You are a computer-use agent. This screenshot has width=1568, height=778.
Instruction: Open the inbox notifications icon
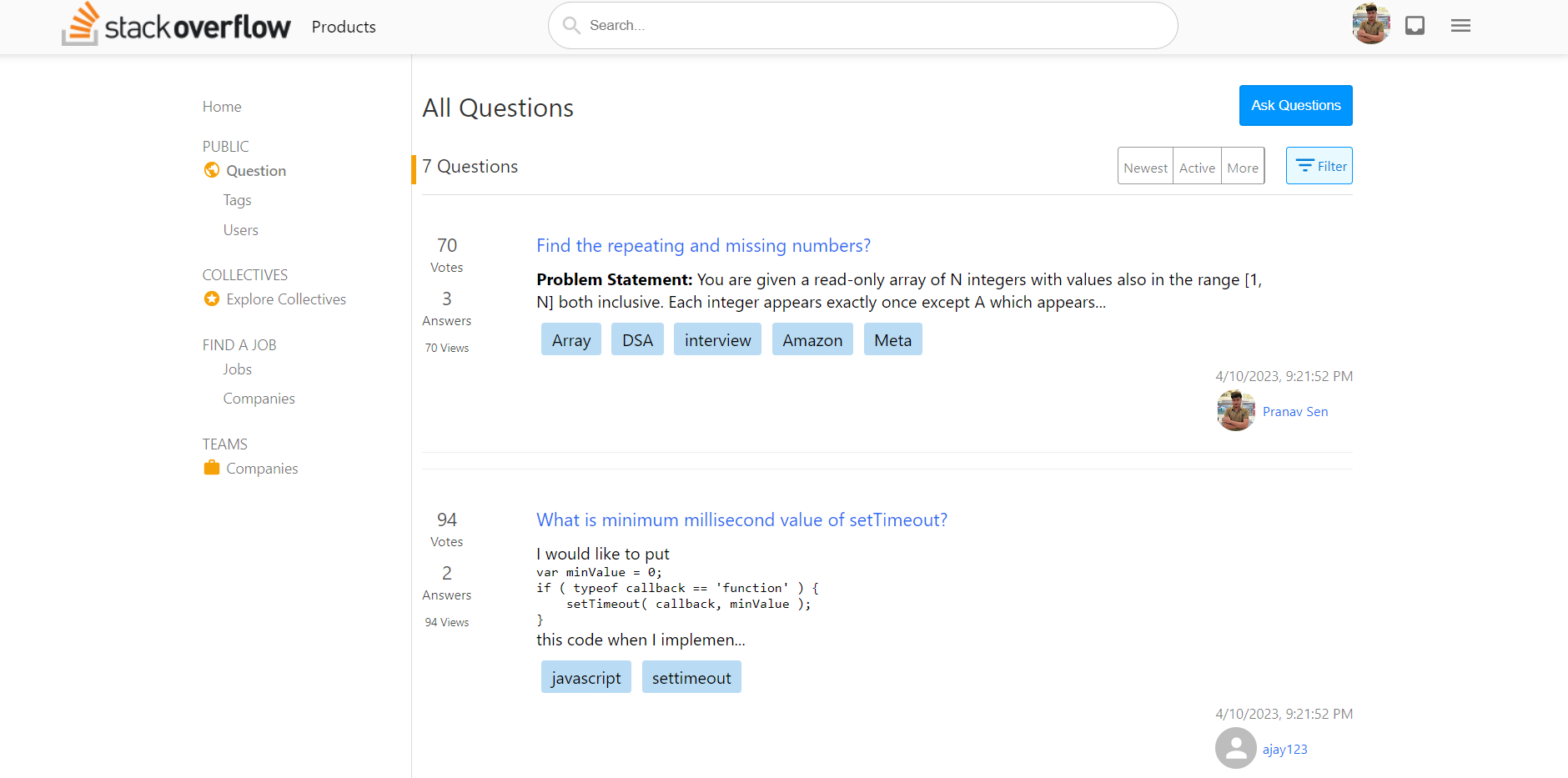[x=1415, y=26]
